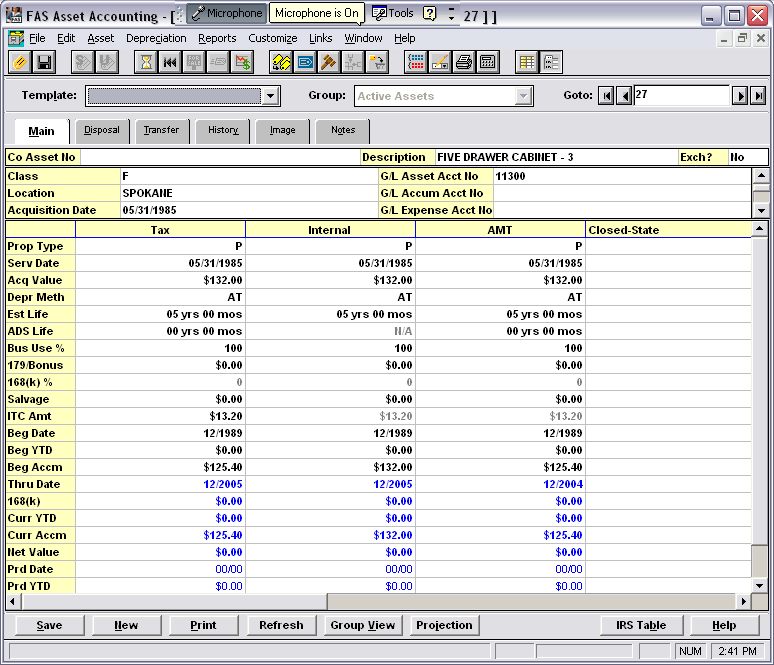Expand the Group Active Assets dropdown
This screenshot has height=665, width=774.
click(x=523, y=96)
